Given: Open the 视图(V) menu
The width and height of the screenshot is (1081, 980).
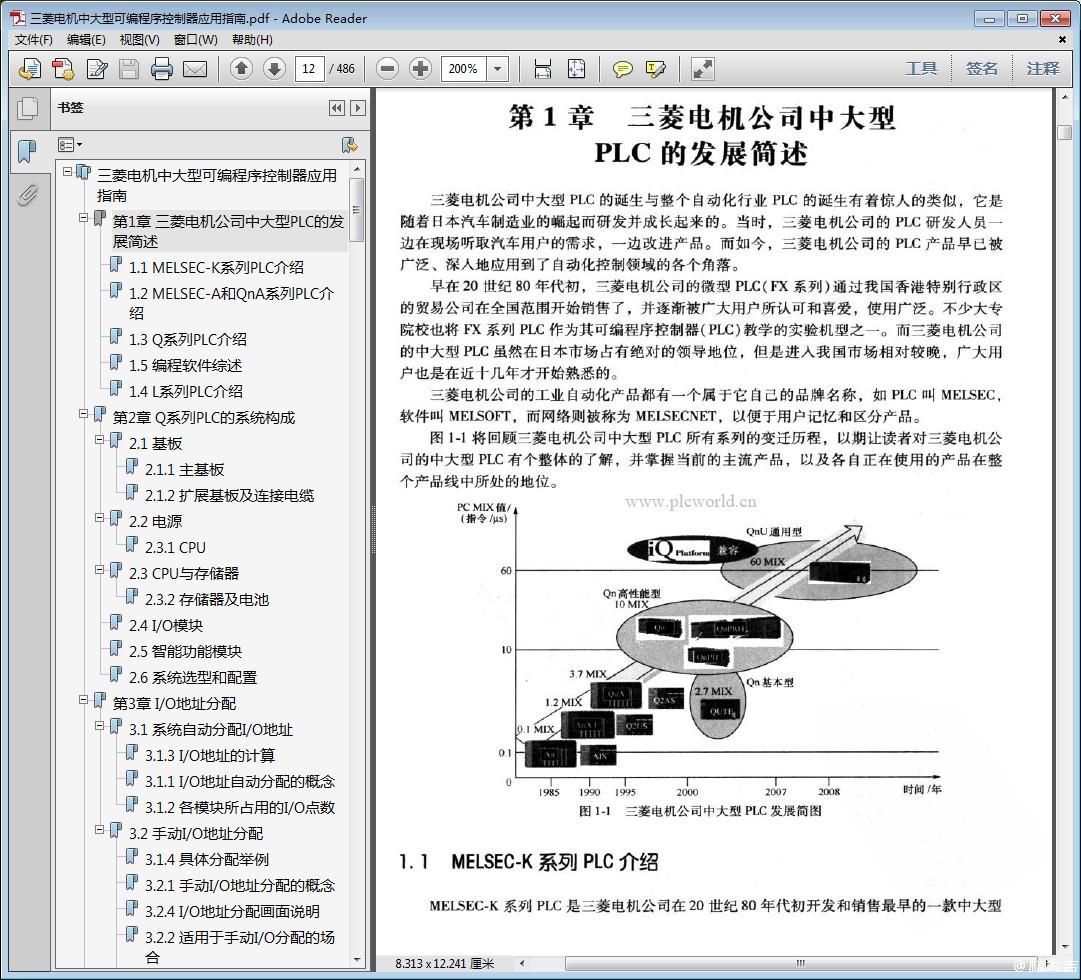Looking at the screenshot, I should click(x=139, y=40).
